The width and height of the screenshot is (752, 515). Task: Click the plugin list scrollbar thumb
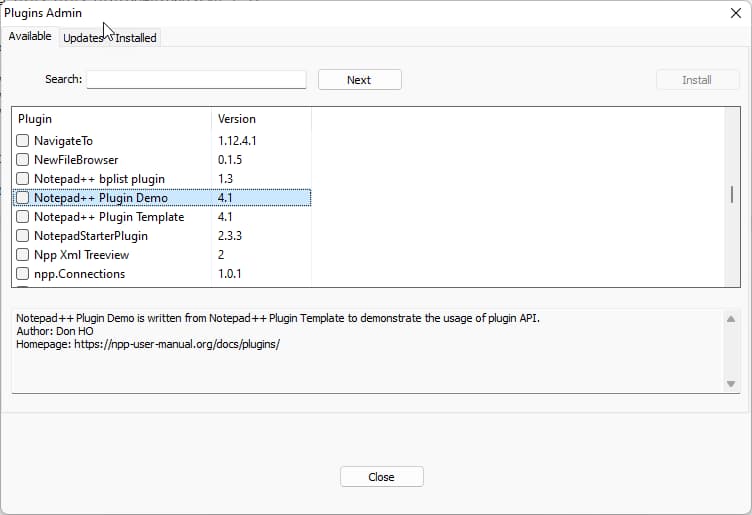pyautogui.click(x=732, y=194)
